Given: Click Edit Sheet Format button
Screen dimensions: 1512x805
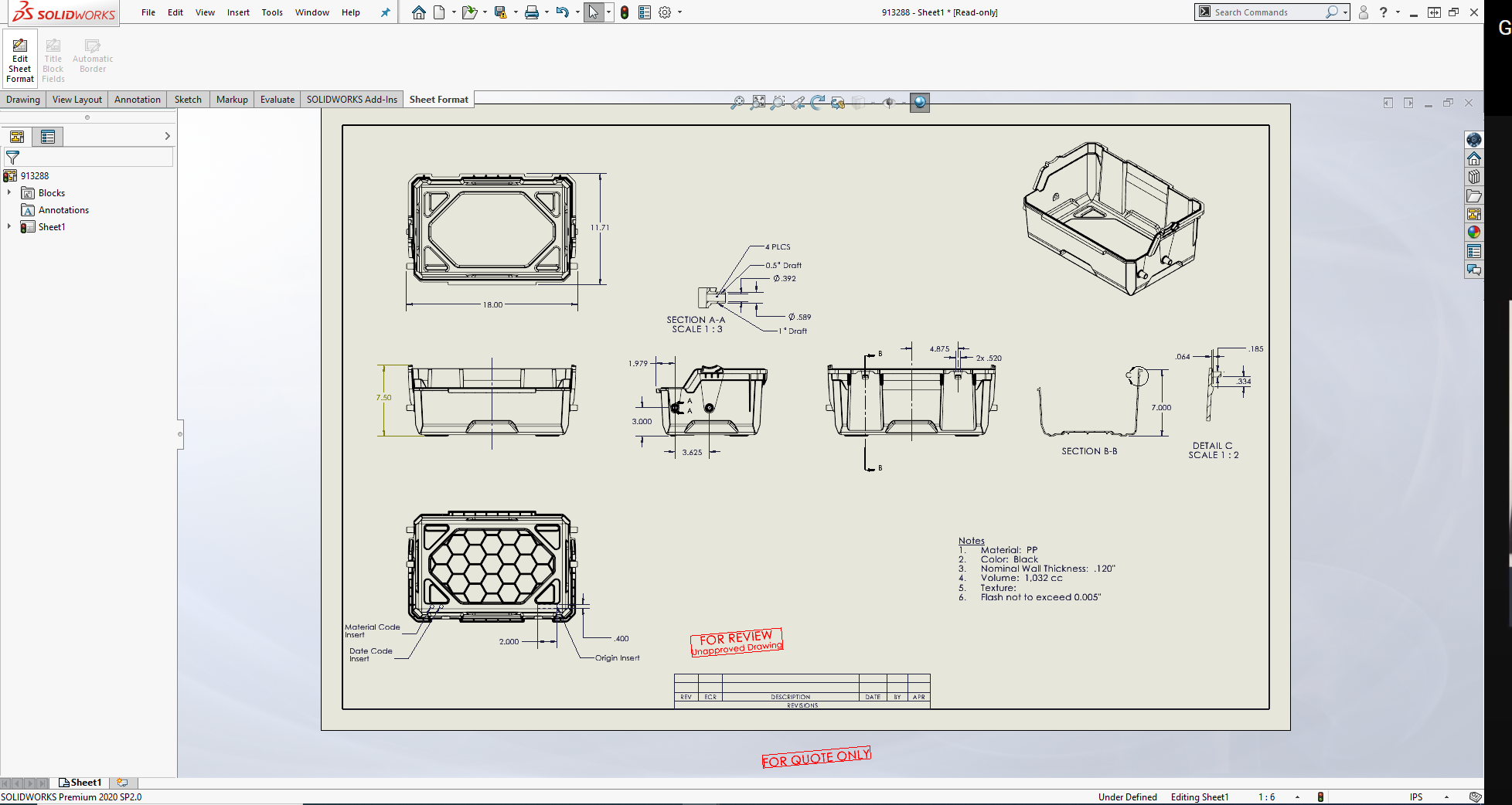Looking at the screenshot, I should click(x=20, y=60).
